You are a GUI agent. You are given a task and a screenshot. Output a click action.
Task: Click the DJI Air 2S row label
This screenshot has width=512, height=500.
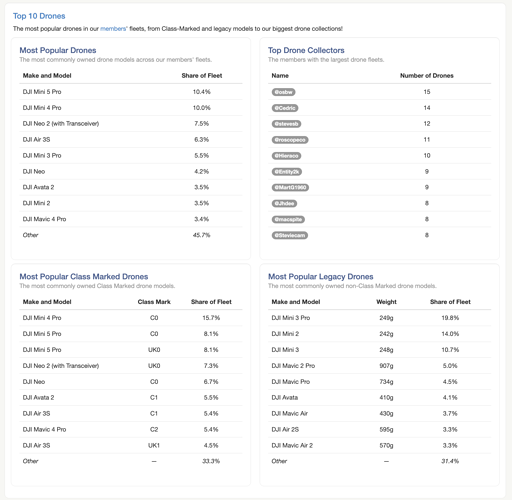(285, 430)
